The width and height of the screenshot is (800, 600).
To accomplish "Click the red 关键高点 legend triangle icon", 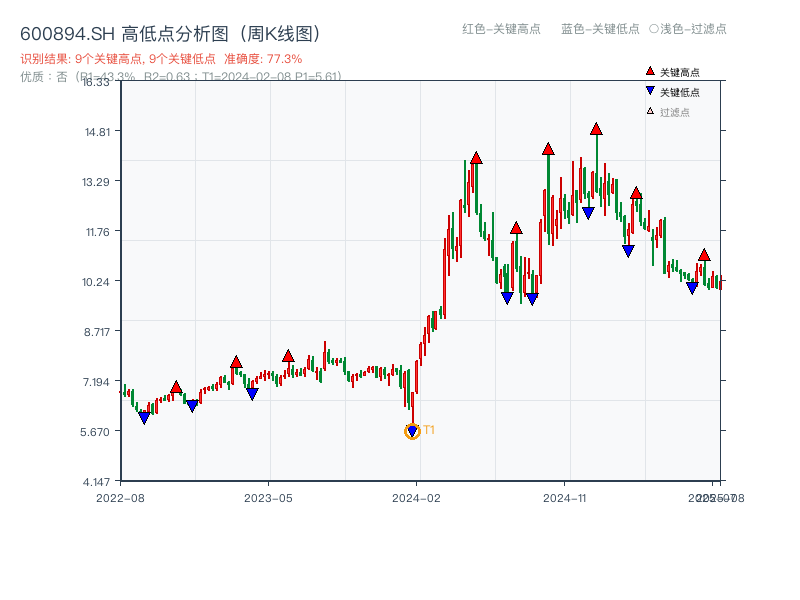I will [650, 71].
